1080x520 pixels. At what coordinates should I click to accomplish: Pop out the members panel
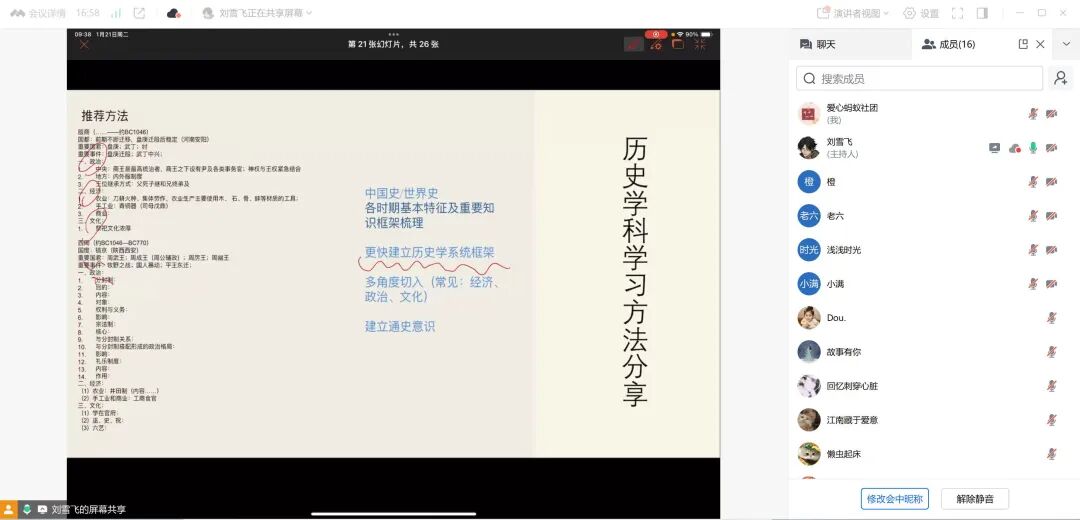coord(1023,44)
